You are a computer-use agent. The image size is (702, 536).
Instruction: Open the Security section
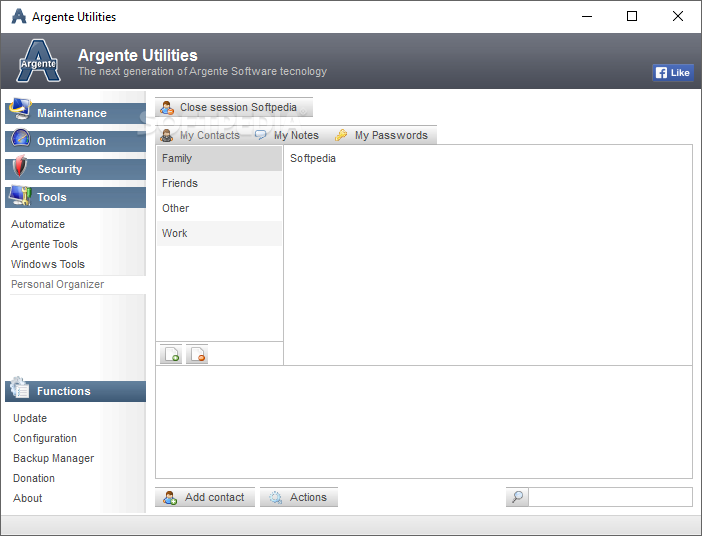pyautogui.click(x=75, y=169)
